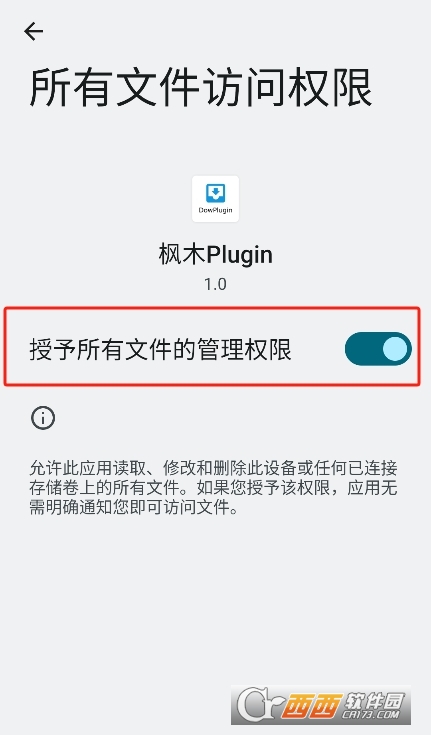
Task: Click the permission description starting 允许此应用读取
Action: 213,488
